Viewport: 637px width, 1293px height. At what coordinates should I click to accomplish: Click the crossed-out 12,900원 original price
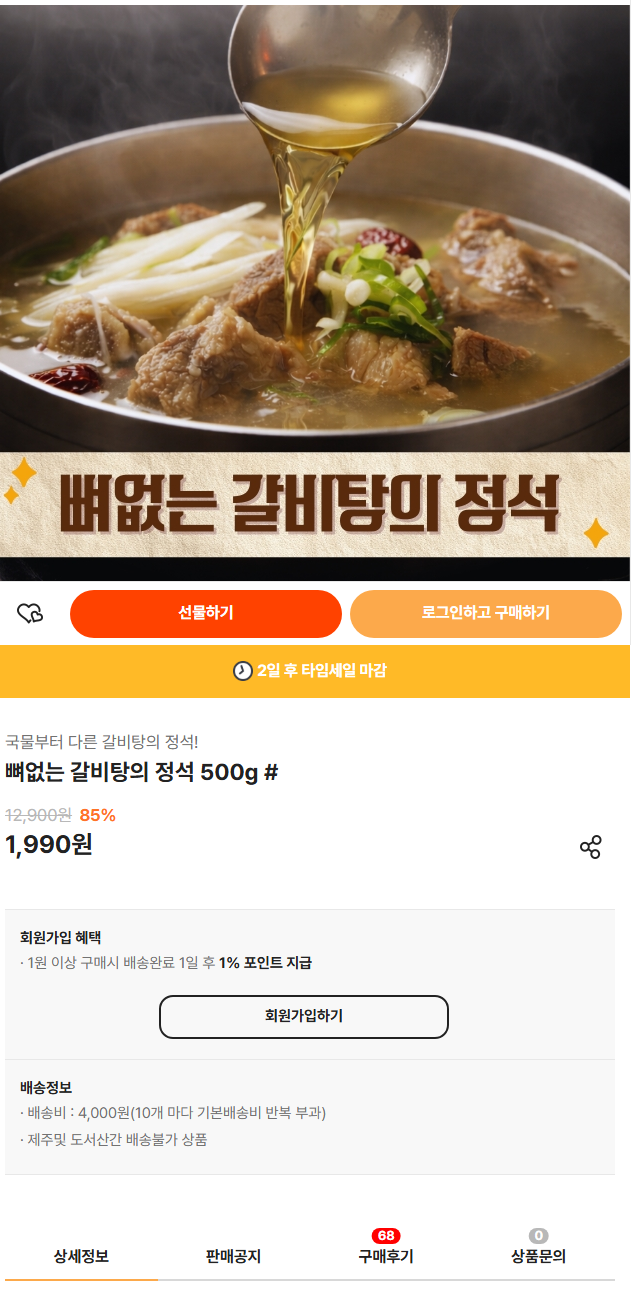38,815
